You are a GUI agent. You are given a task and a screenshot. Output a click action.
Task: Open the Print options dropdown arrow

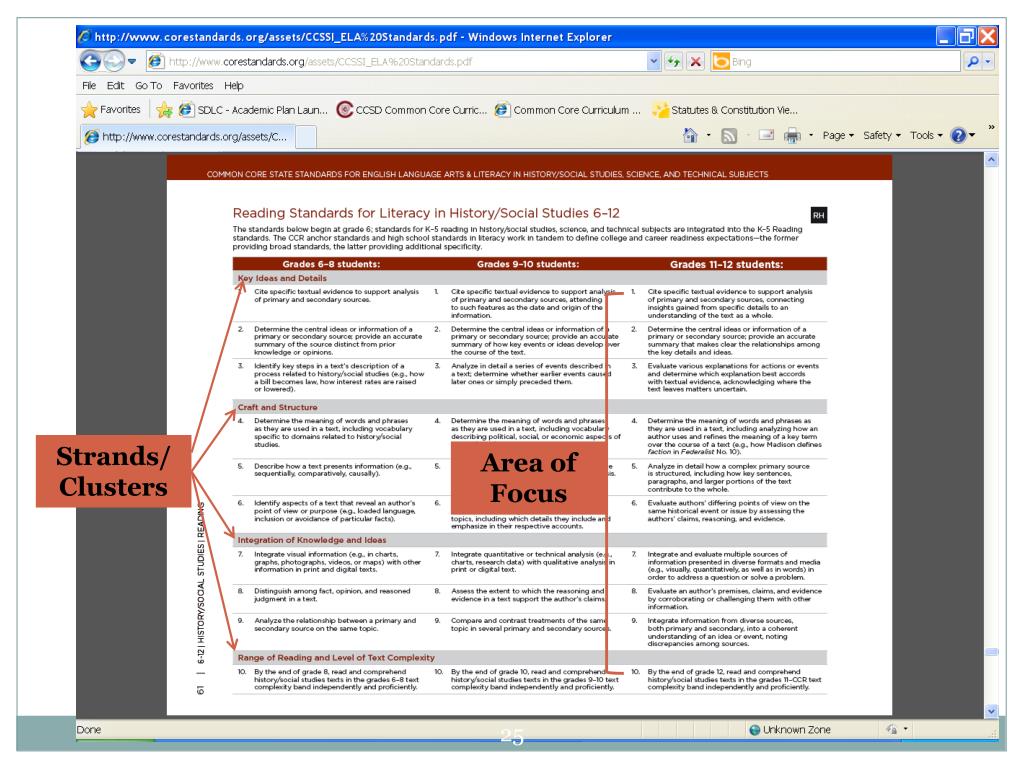pyautogui.click(x=811, y=135)
